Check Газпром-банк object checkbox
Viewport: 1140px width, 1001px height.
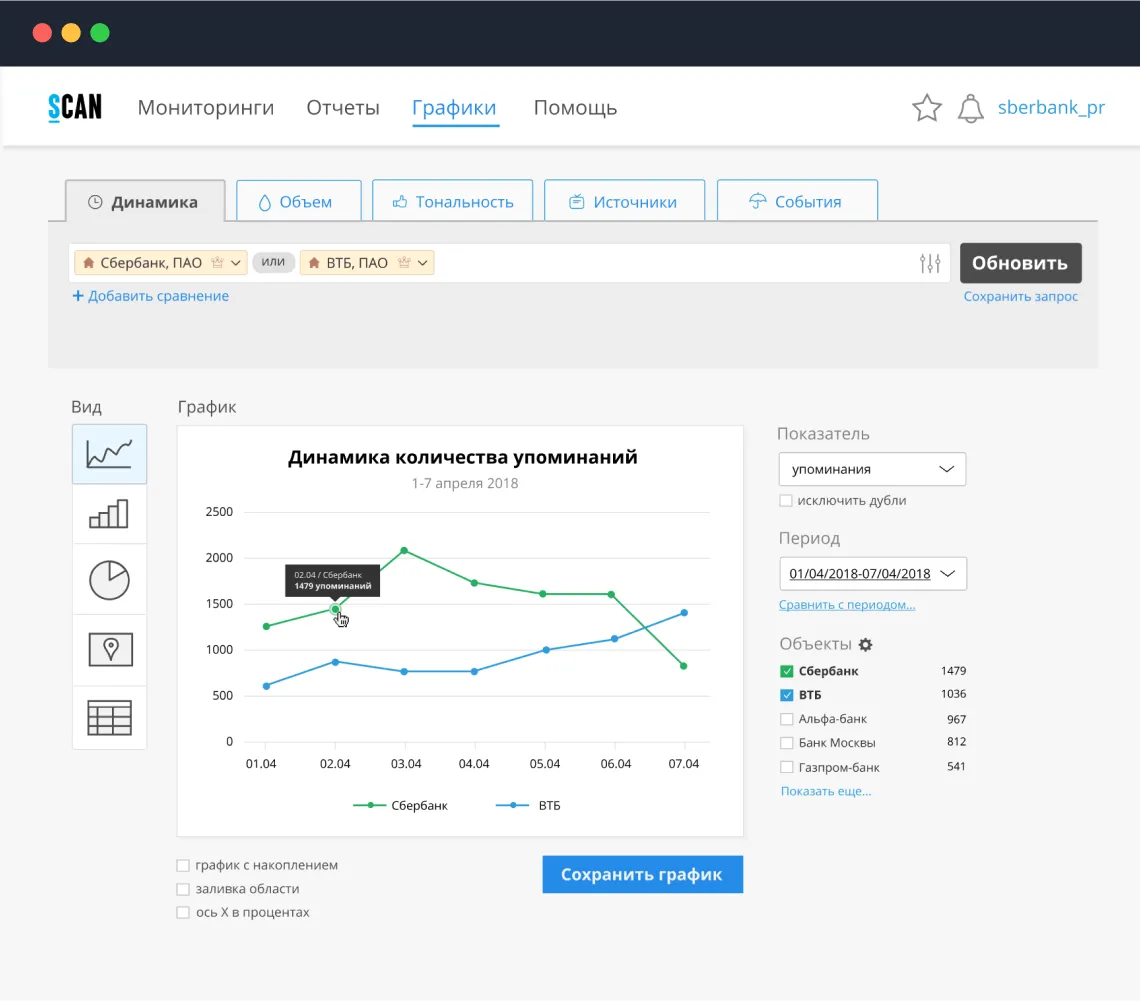(786, 767)
